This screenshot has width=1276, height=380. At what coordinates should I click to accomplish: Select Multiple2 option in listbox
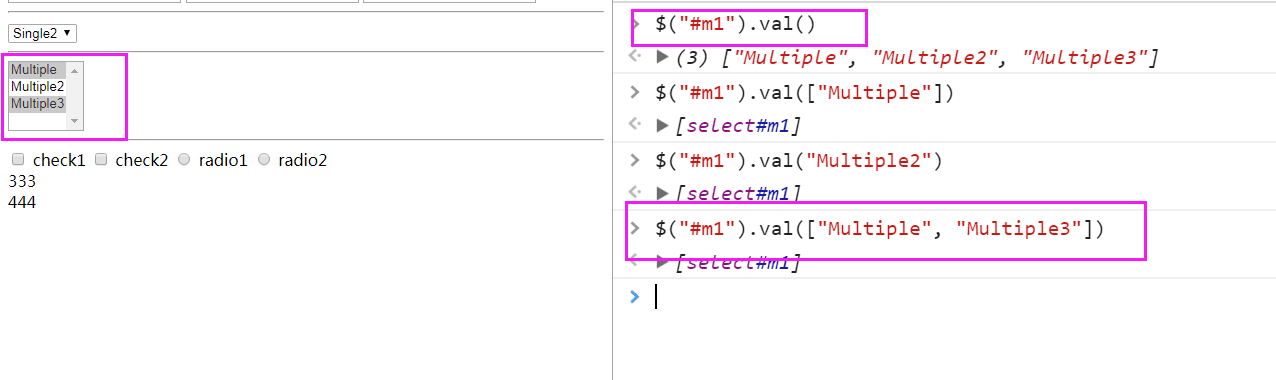(x=38, y=87)
